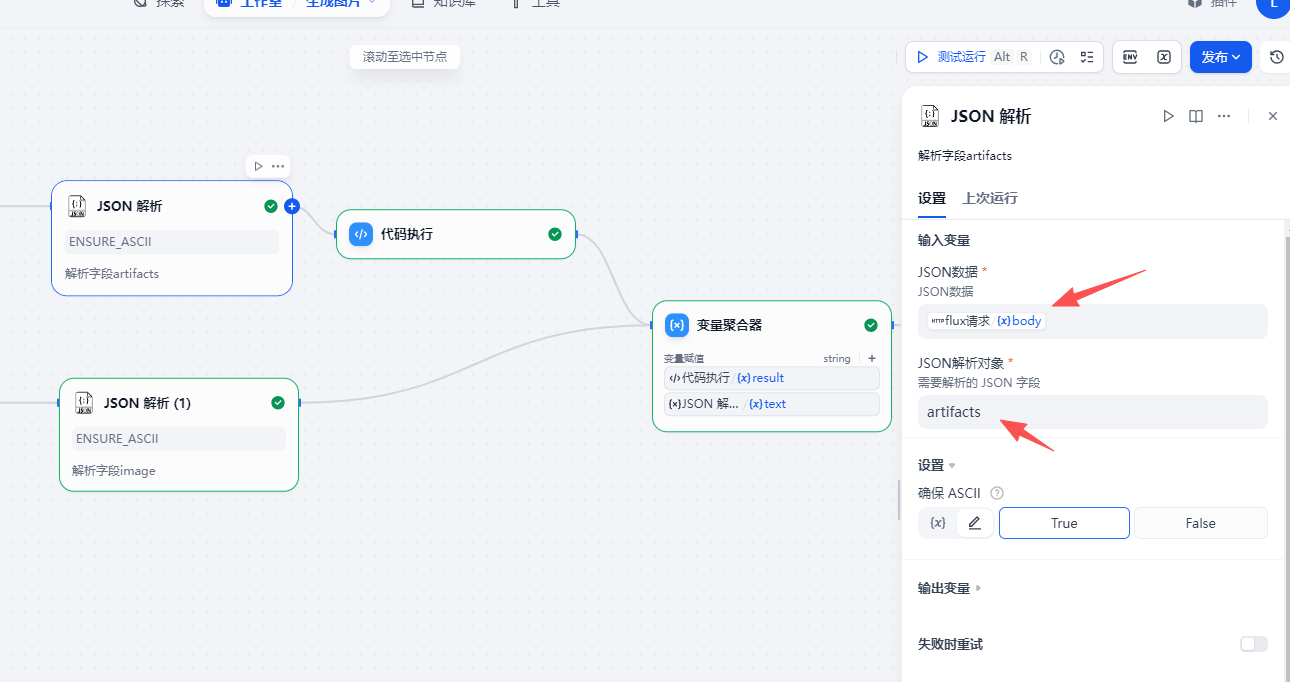Switch to the 上次运行 tab
This screenshot has width=1290, height=682.
(x=990, y=198)
